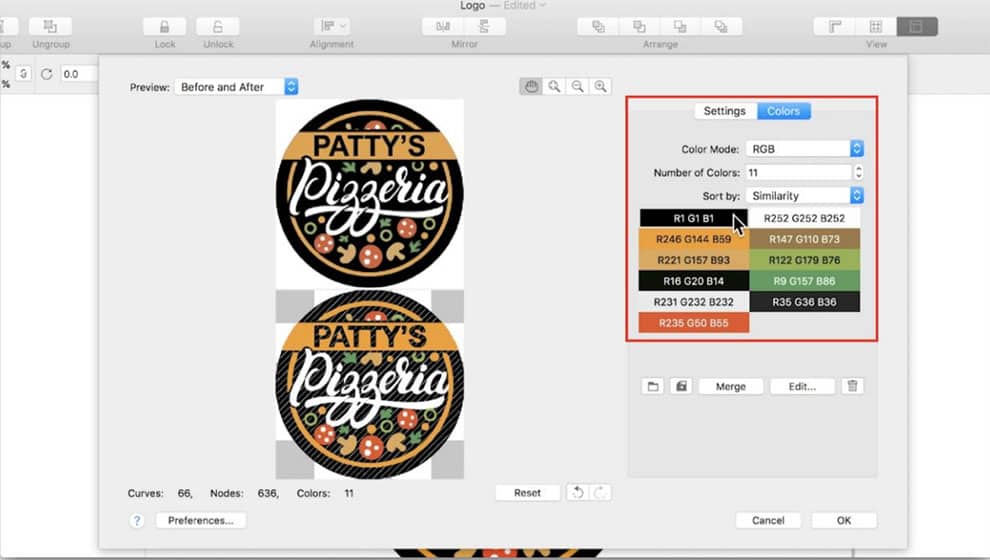Image resolution: width=990 pixels, height=560 pixels.
Task: Open the Sort by Similarity dropdown
Action: point(804,196)
